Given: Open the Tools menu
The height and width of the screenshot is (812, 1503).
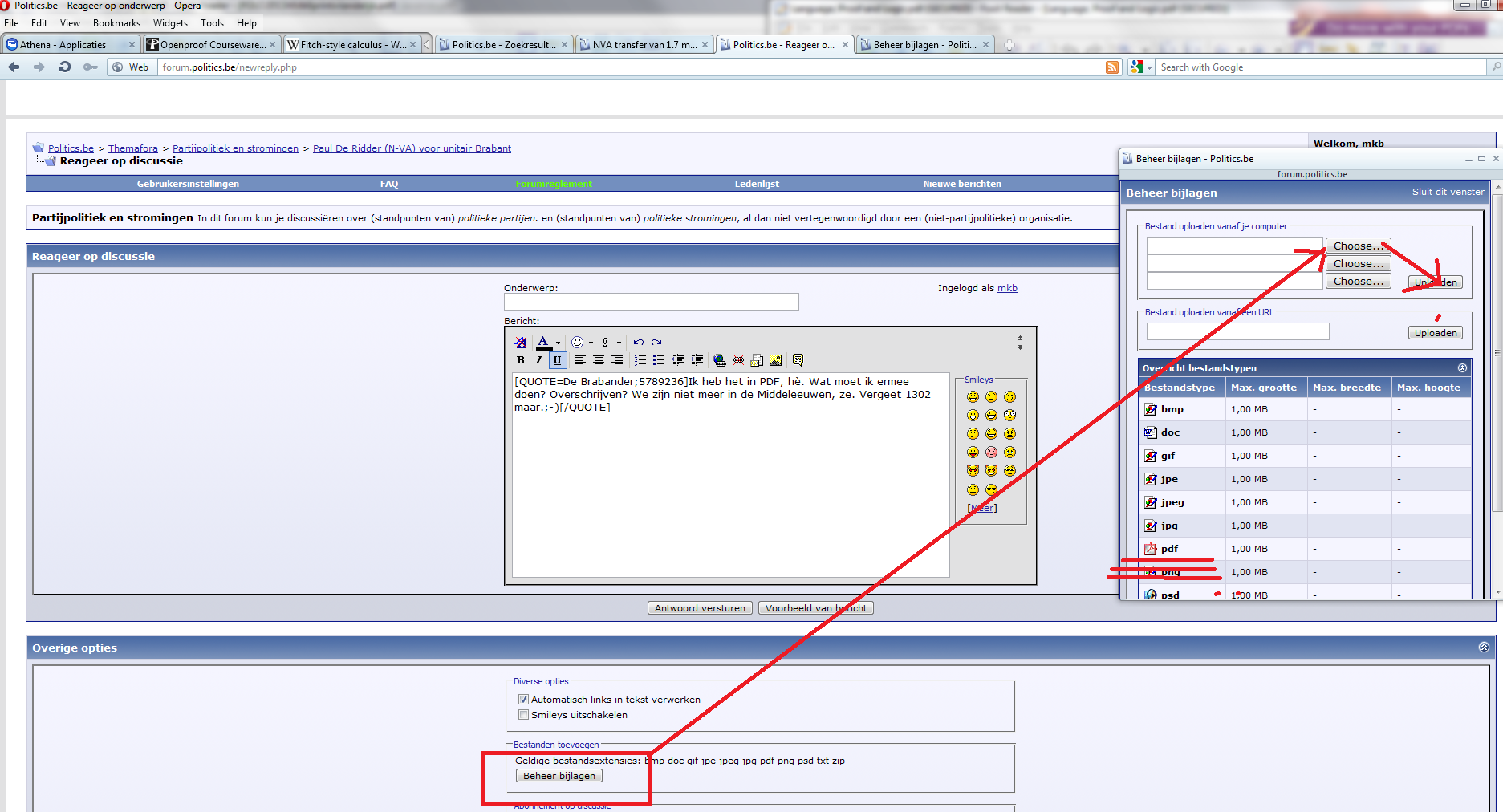Looking at the screenshot, I should pos(212,23).
